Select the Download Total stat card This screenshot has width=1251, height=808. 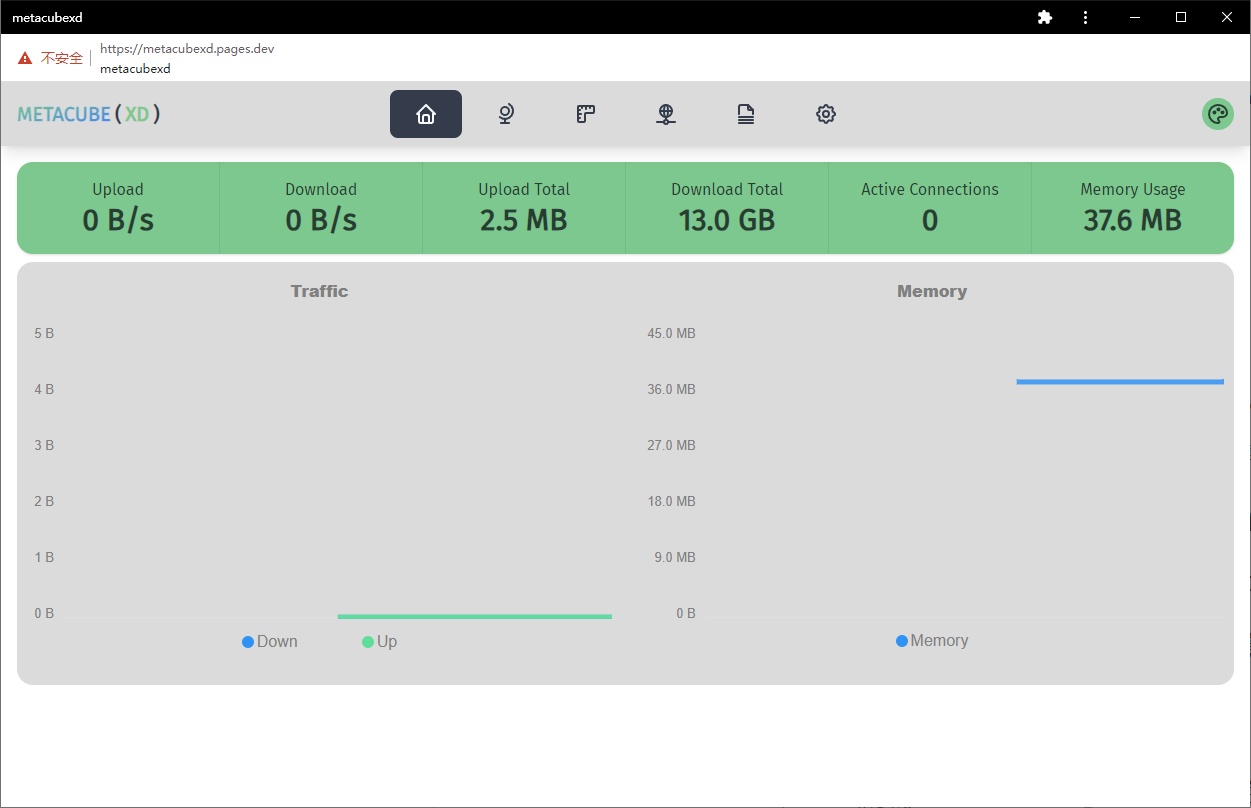coord(727,208)
